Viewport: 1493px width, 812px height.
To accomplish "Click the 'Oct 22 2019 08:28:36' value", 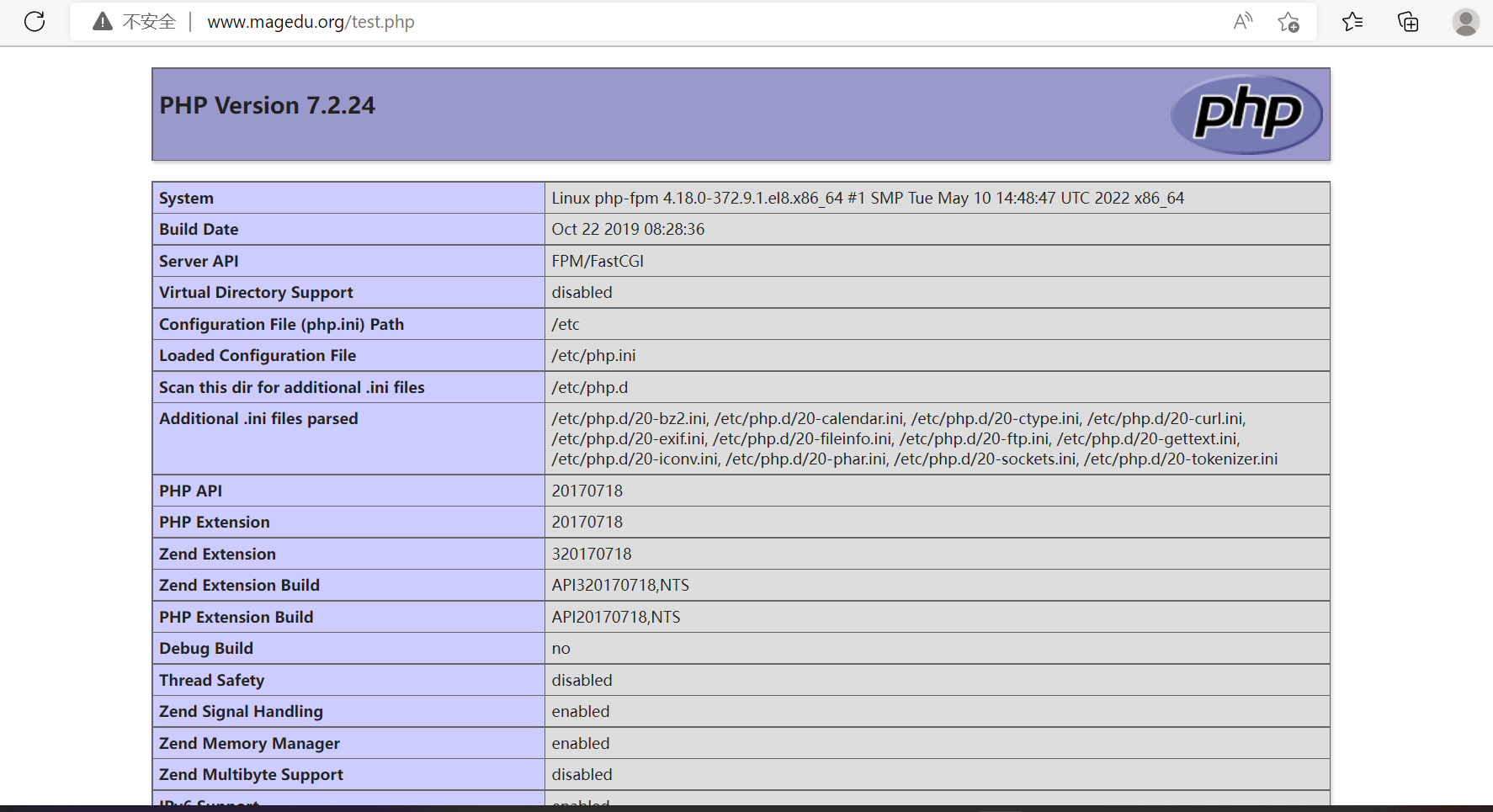I will pos(628,229).
